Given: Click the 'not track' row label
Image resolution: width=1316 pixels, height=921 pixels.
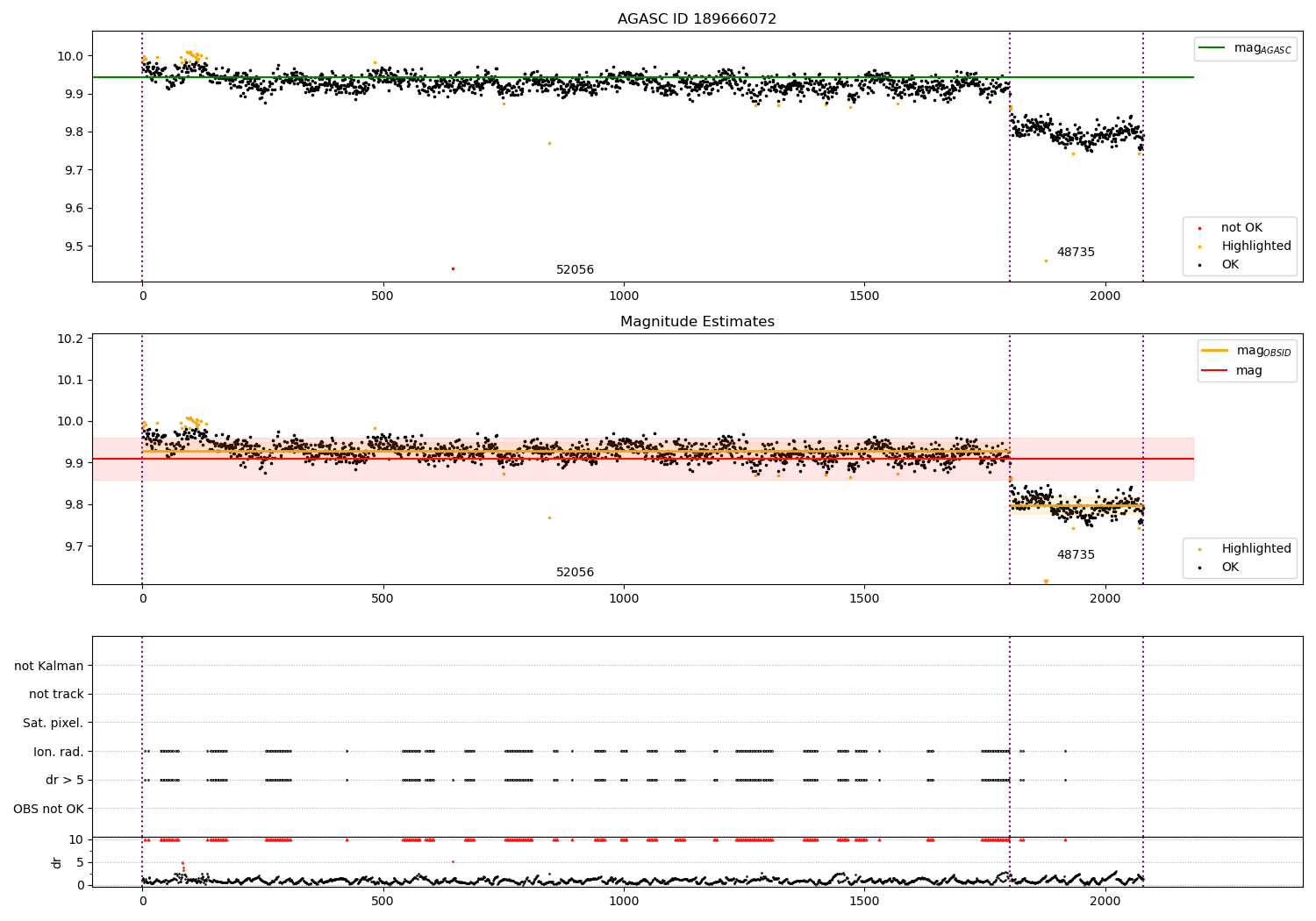Looking at the screenshot, I should 56,695.
